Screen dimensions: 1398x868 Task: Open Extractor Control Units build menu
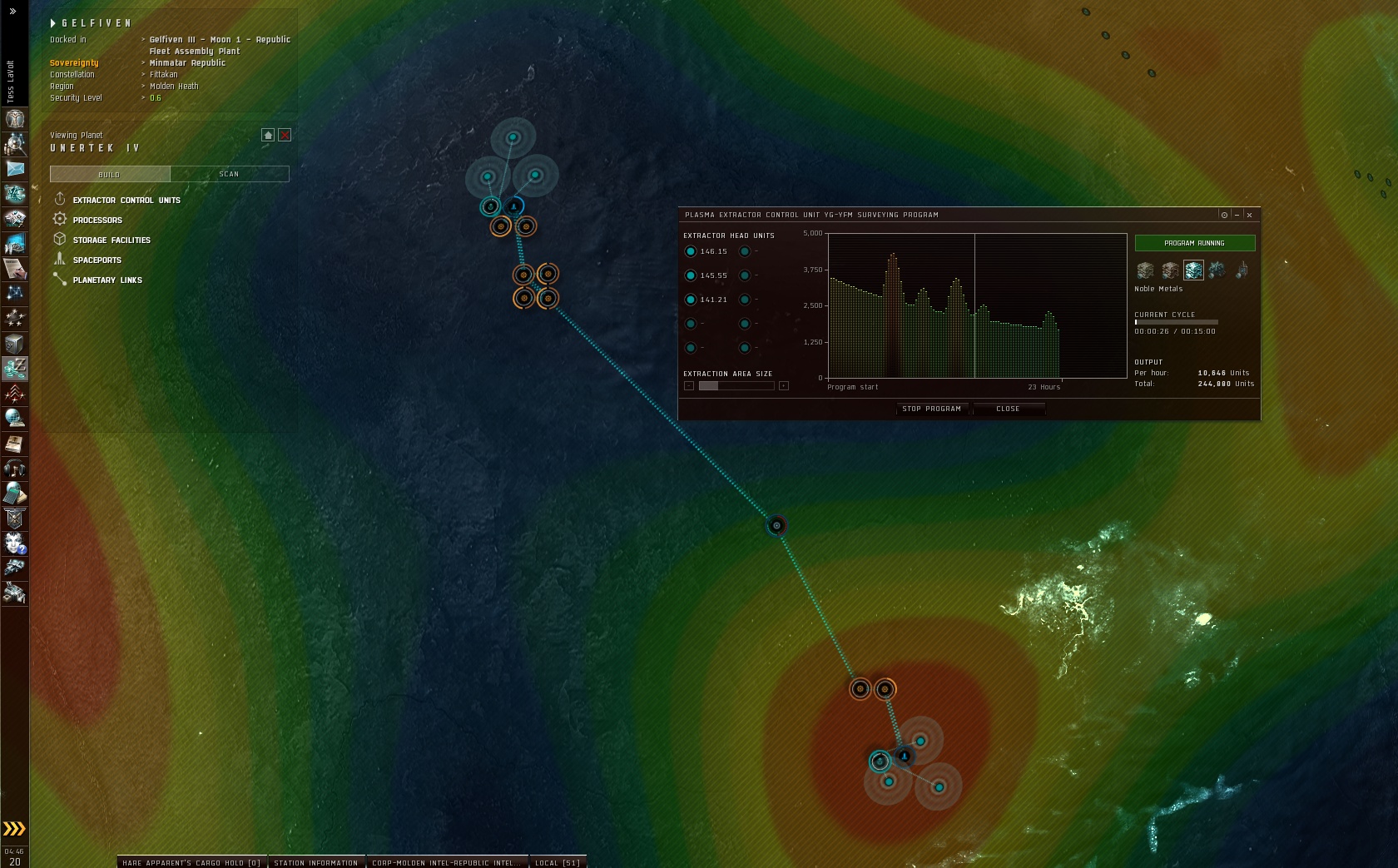[116, 200]
